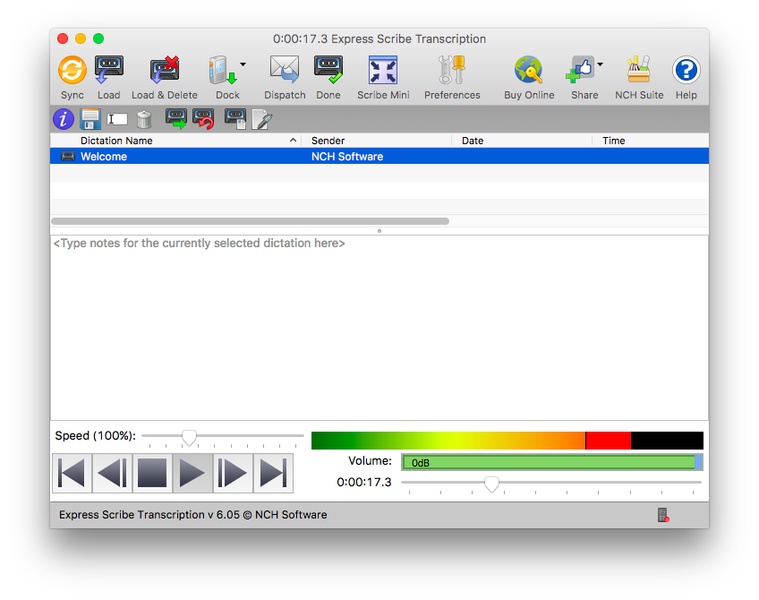759x600 pixels.
Task: Click the Stop button
Action: pos(152,473)
